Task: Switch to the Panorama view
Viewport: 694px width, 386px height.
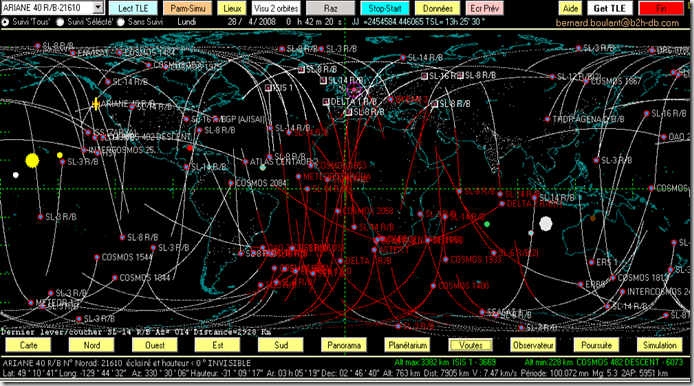Action: click(344, 345)
